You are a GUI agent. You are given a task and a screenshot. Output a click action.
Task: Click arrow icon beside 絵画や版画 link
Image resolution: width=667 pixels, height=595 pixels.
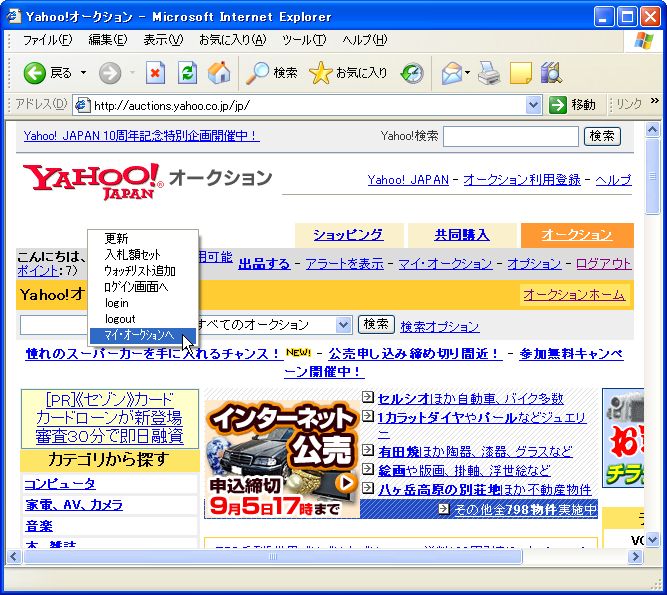click(x=368, y=469)
